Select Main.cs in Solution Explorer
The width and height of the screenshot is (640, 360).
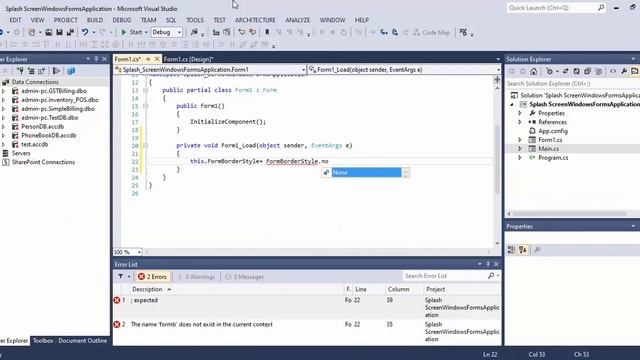click(548, 149)
